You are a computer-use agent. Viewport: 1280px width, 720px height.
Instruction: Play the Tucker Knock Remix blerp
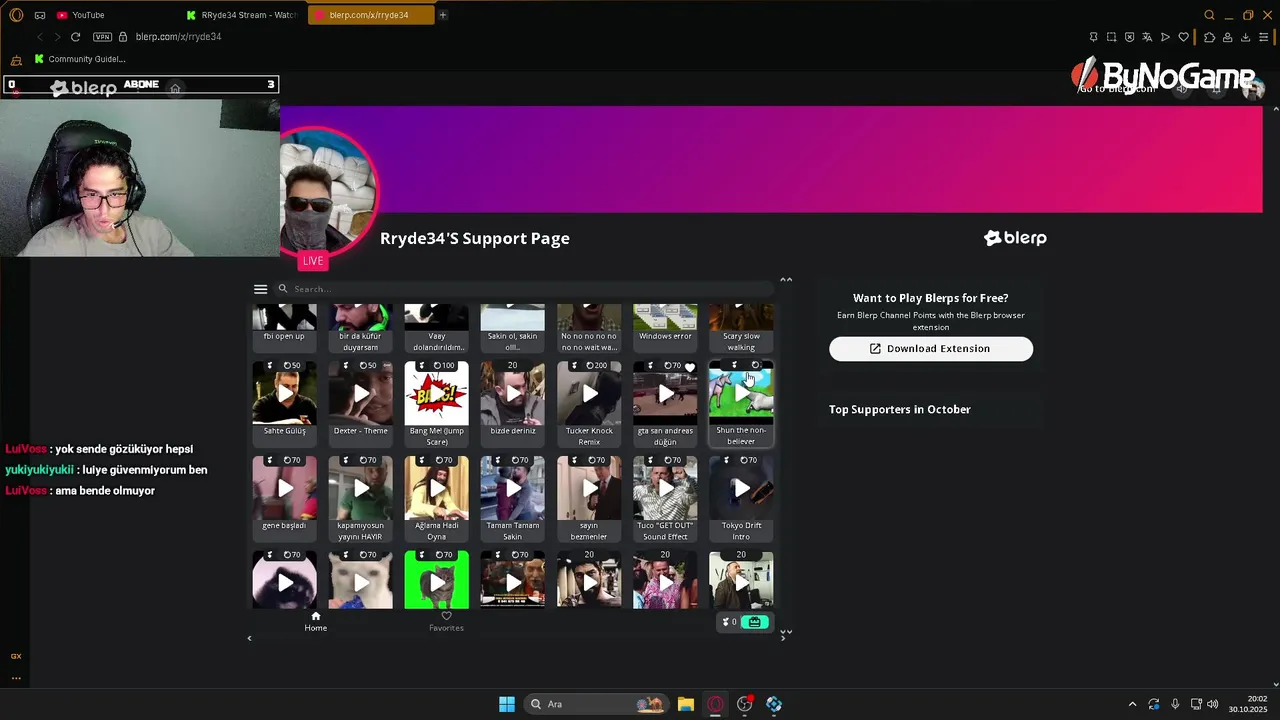[x=589, y=394]
